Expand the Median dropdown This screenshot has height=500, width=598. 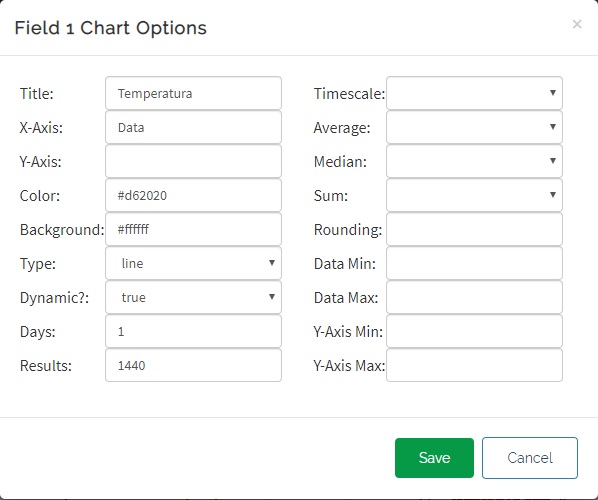pos(474,161)
